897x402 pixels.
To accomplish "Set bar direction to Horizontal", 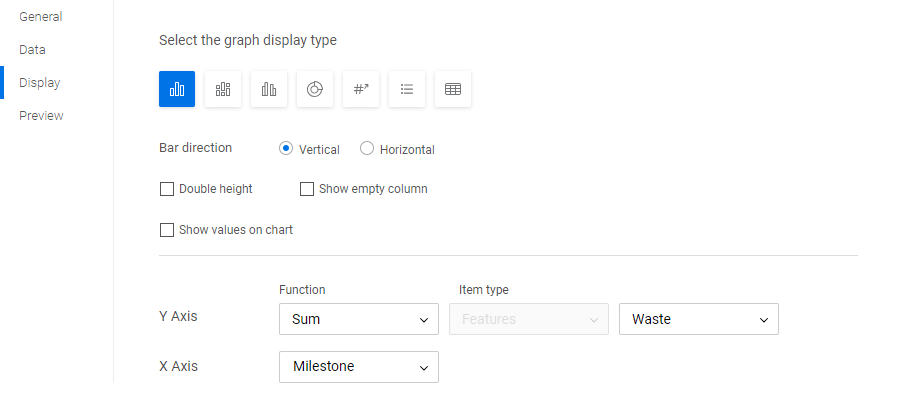I will [367, 149].
